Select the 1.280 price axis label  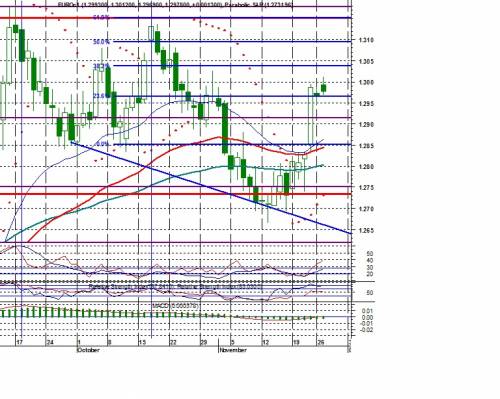[x=366, y=167]
